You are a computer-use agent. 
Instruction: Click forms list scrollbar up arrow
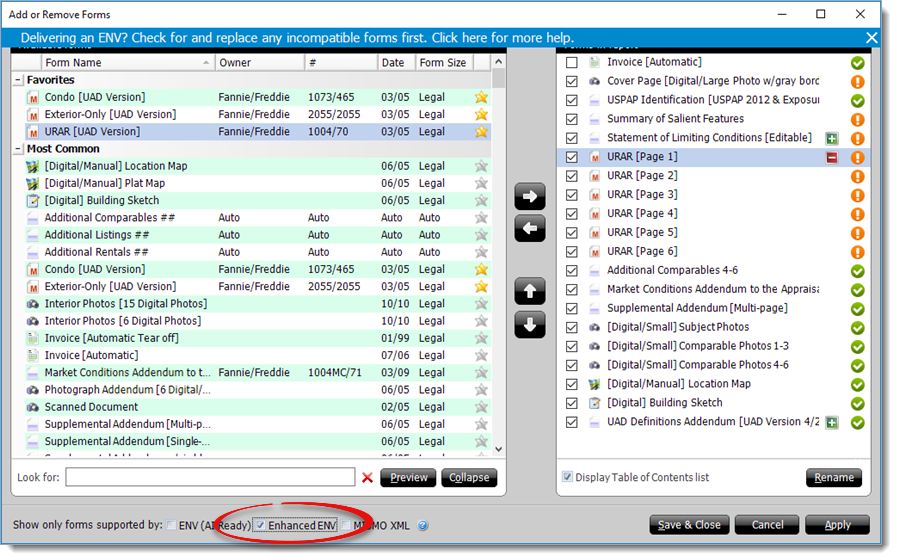(x=499, y=62)
